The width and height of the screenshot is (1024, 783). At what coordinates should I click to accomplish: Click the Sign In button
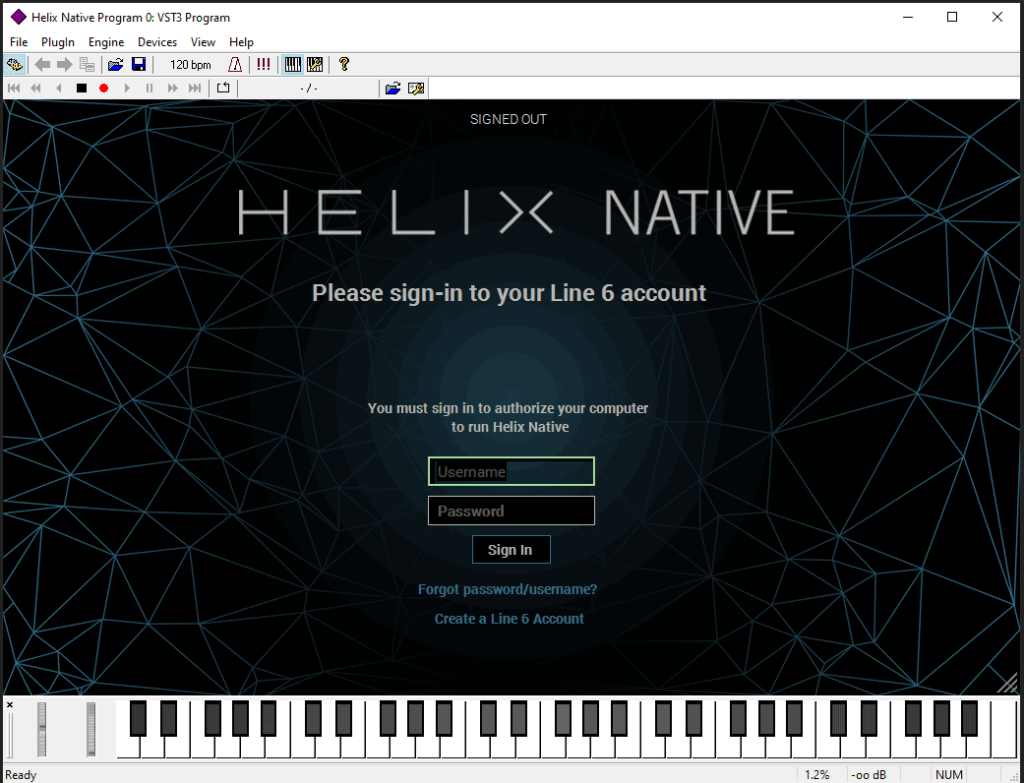coord(510,550)
